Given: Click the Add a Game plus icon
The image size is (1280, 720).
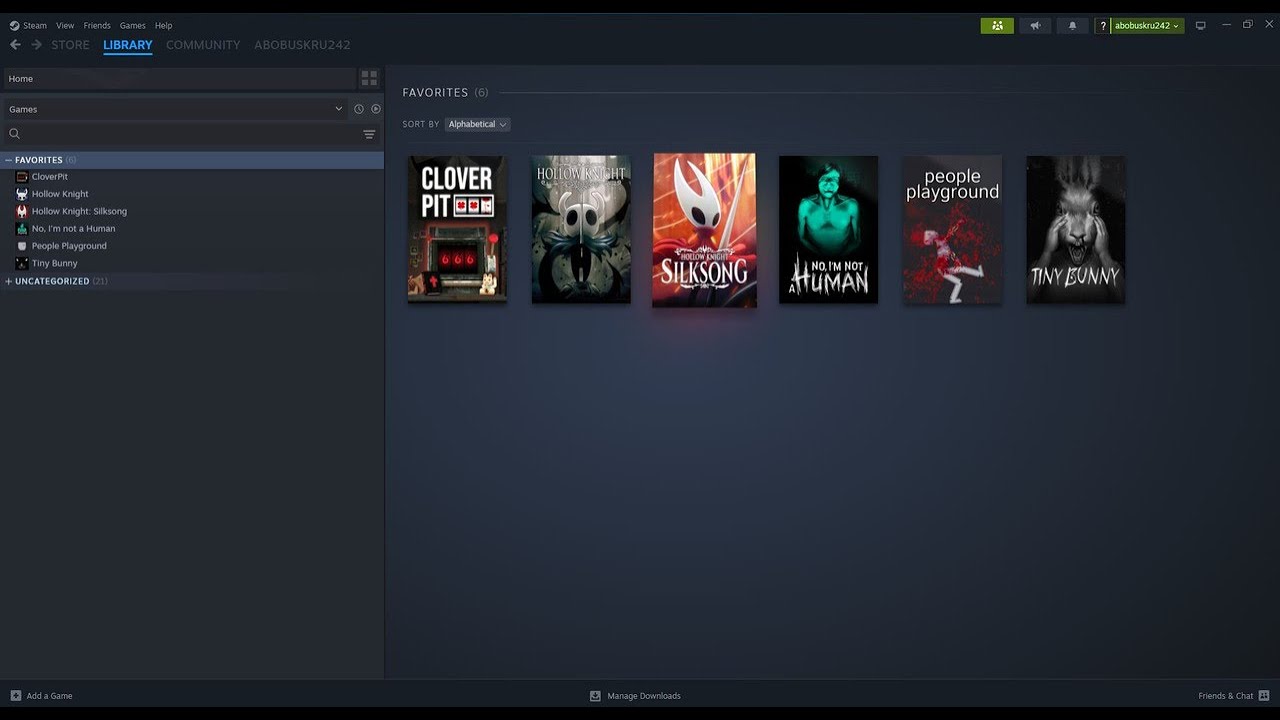Looking at the screenshot, I should (16, 696).
